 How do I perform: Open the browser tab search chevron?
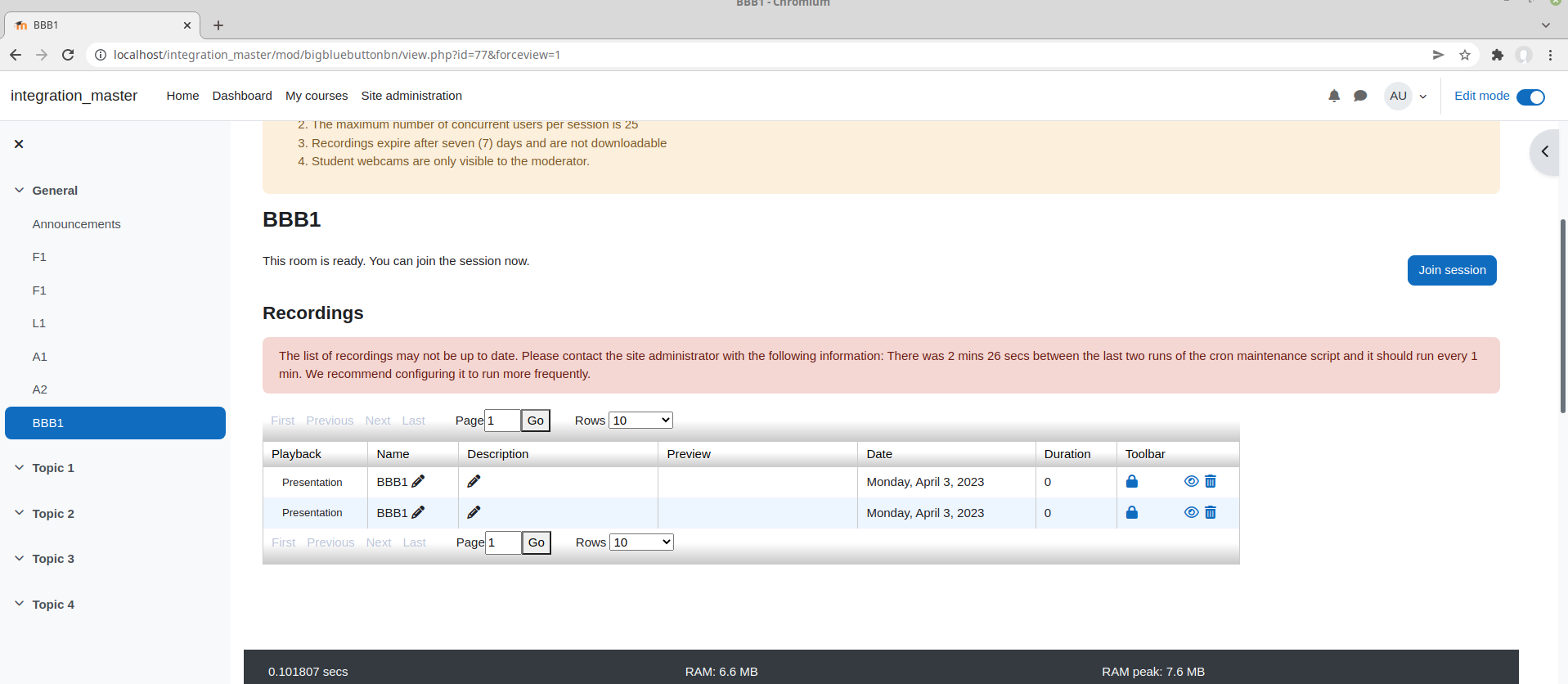pos(1546,25)
